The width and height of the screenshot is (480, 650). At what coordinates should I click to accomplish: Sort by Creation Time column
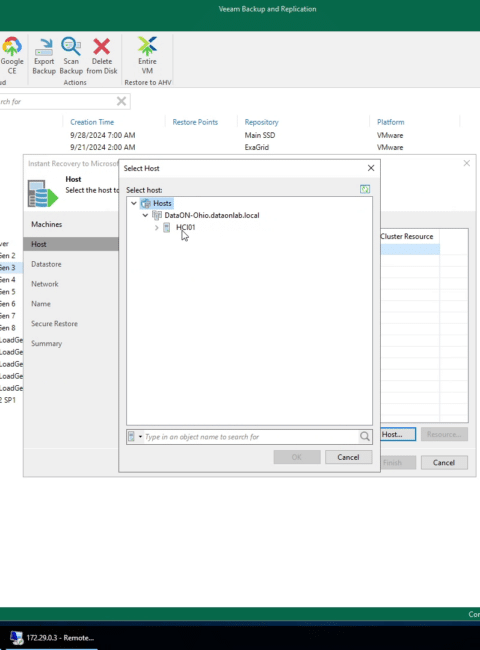[x=92, y=122]
